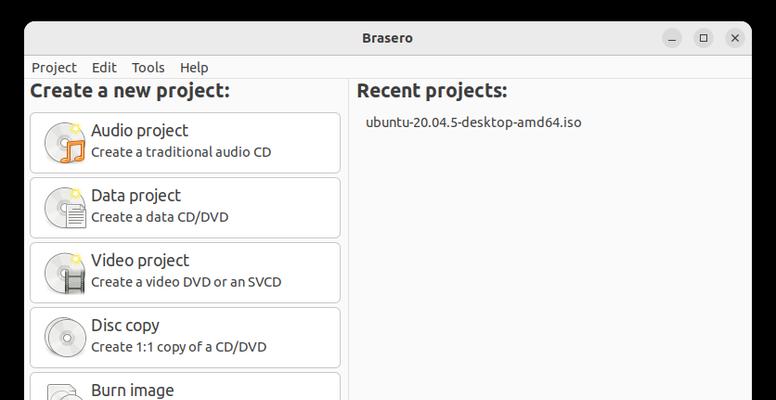Maximize the Brasero window
This screenshot has height=400, width=776.
click(704, 38)
